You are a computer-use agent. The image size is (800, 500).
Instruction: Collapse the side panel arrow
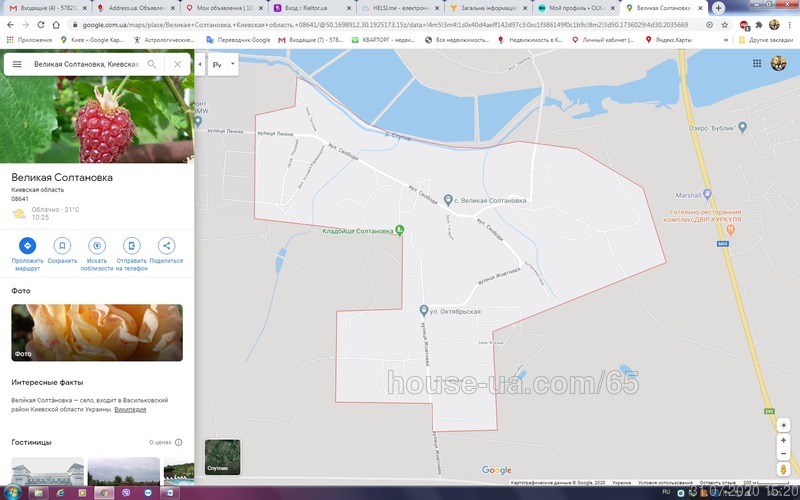tap(200, 64)
